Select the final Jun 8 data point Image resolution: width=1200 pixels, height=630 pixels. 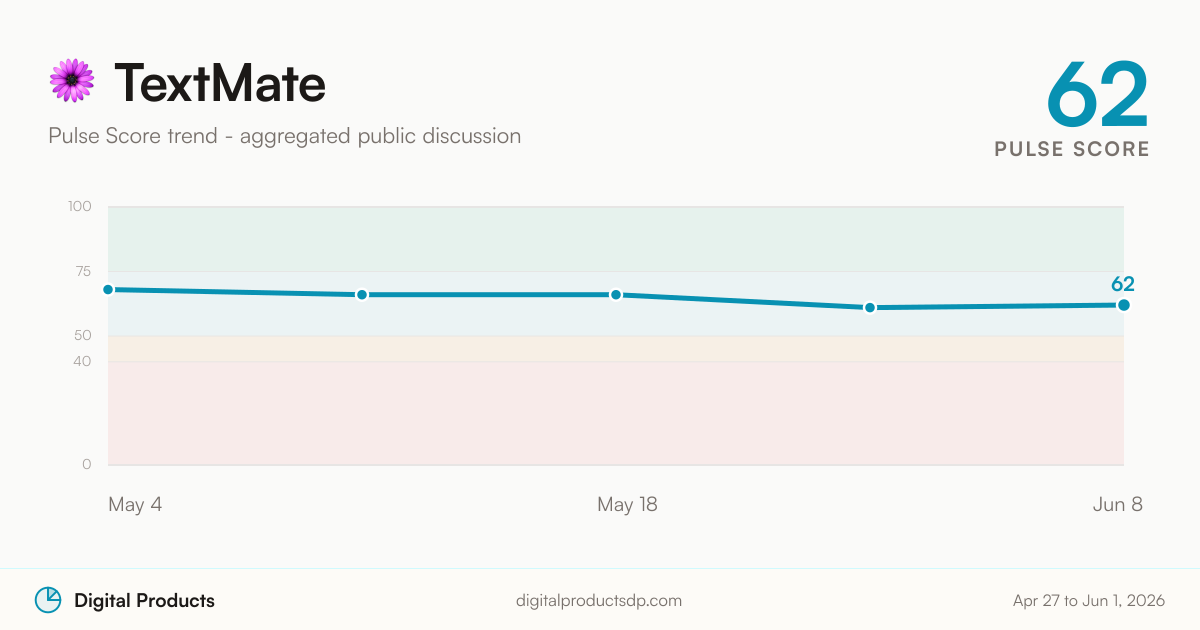tap(1124, 304)
